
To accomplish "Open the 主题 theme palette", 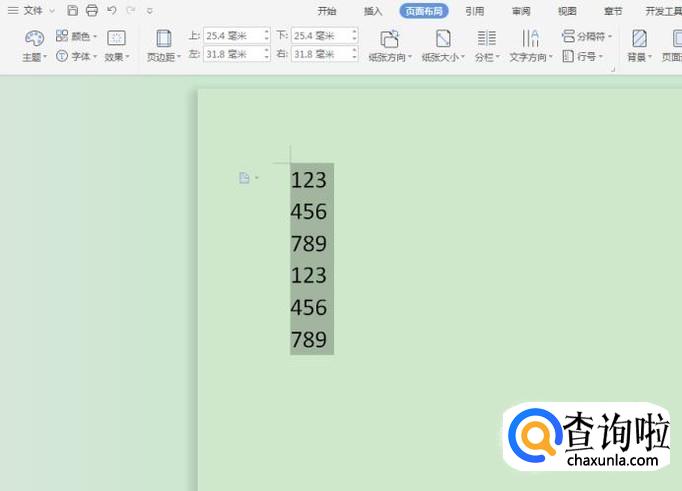I will tap(34, 46).
